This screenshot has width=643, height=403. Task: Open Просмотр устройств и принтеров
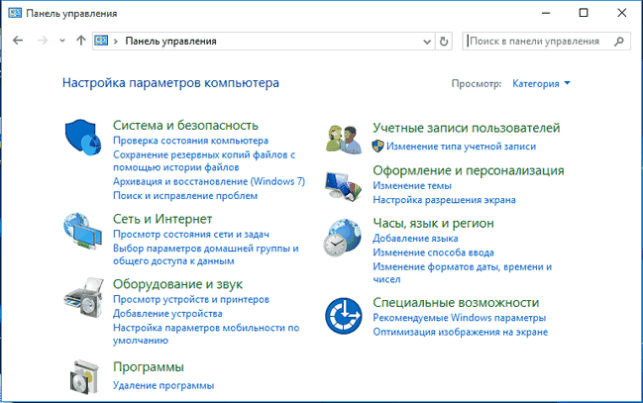click(191, 299)
